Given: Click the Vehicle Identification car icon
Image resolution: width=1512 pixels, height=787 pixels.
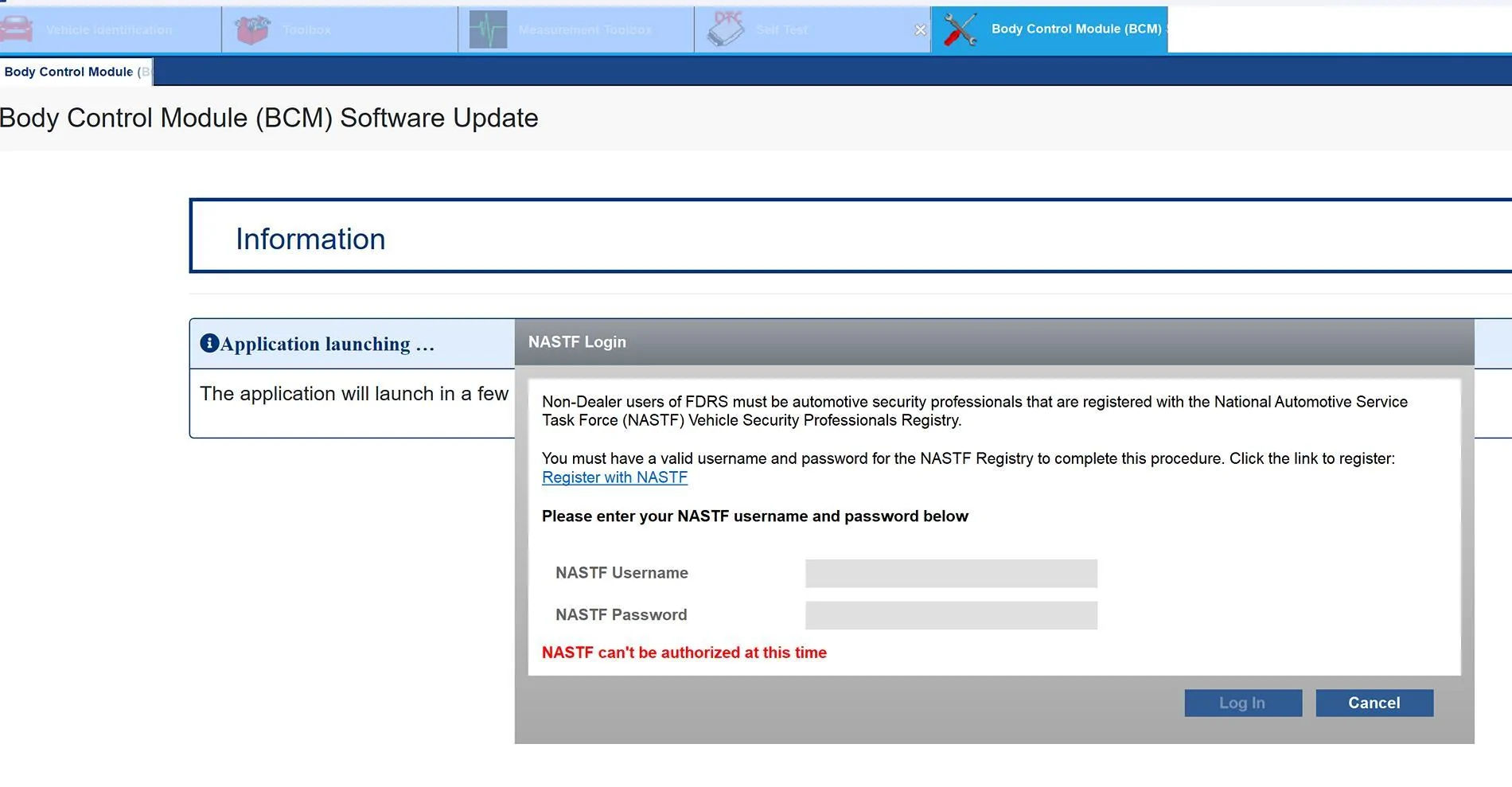Looking at the screenshot, I should coord(16,29).
